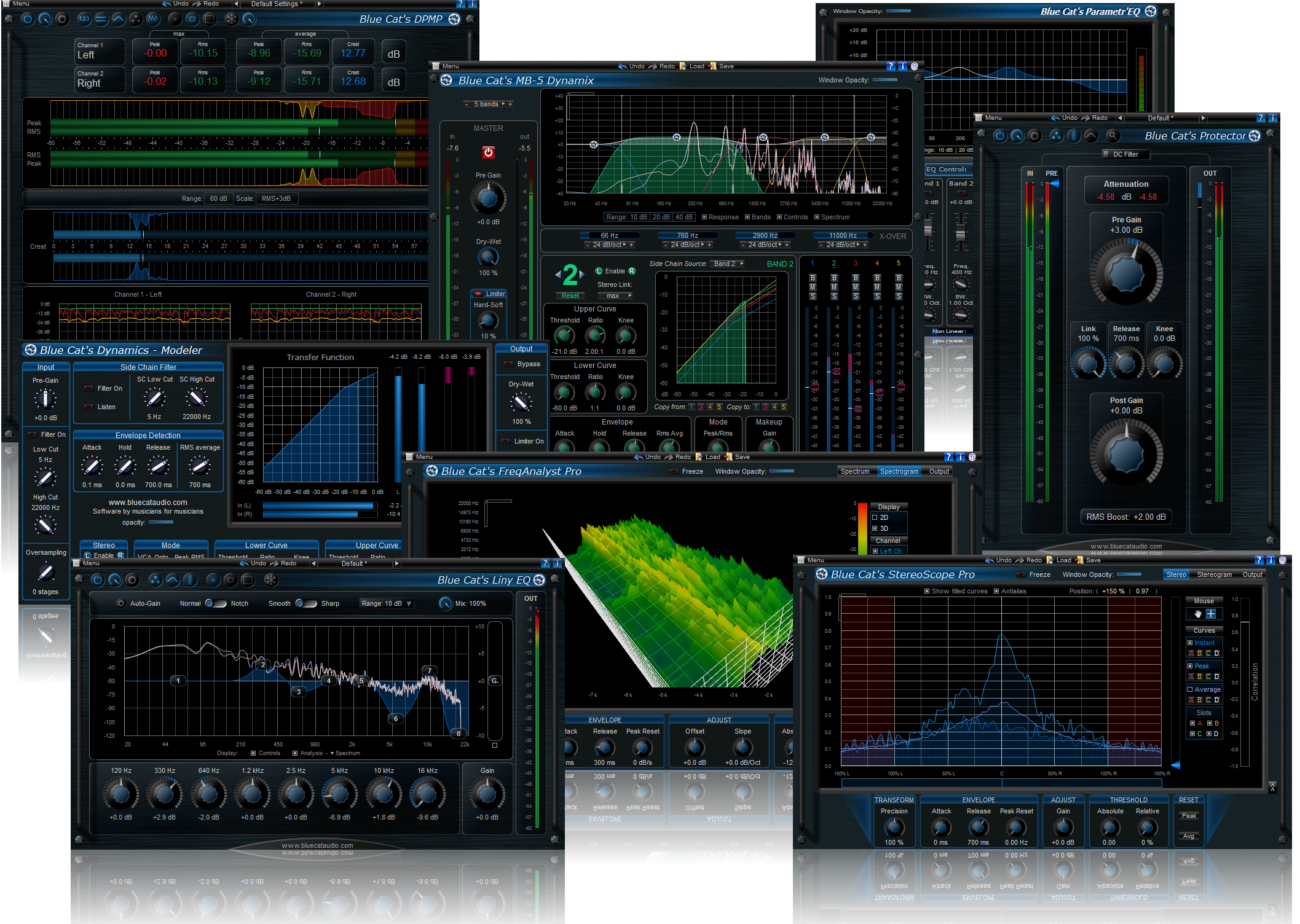Image resolution: width=1300 pixels, height=924 pixels.
Task: Click the DPMP waveform history icon
Action: 152,19
